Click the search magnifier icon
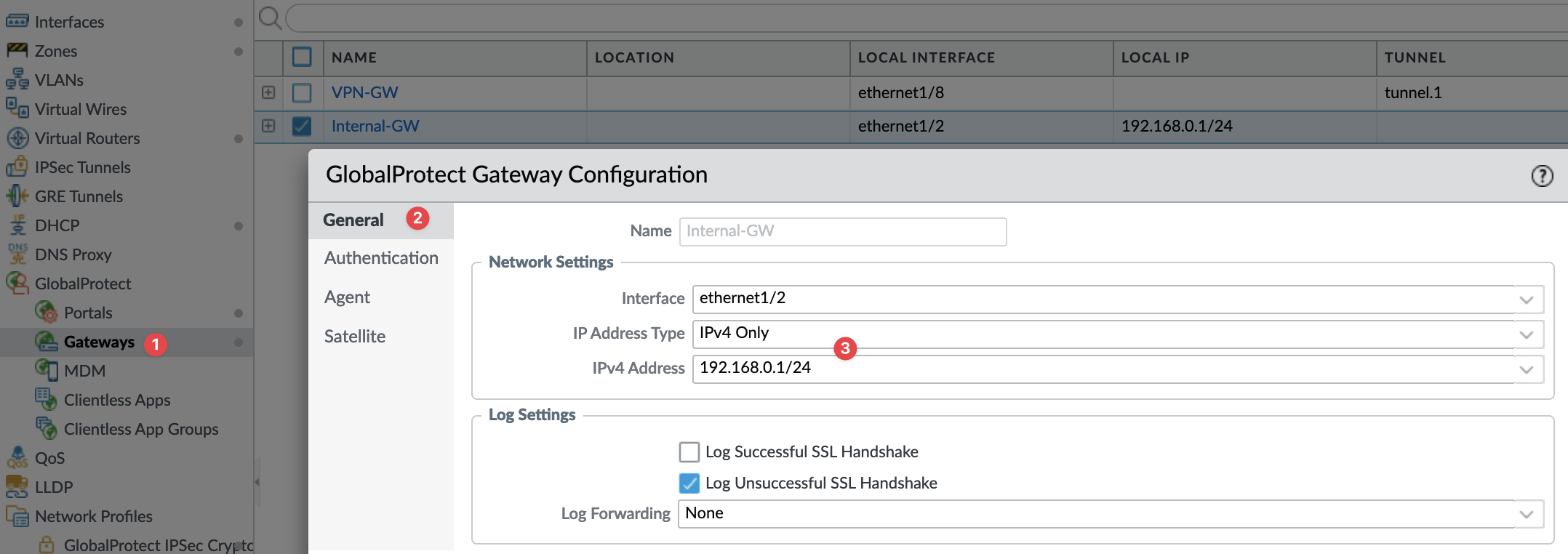This screenshot has width=1568, height=554. tap(270, 17)
